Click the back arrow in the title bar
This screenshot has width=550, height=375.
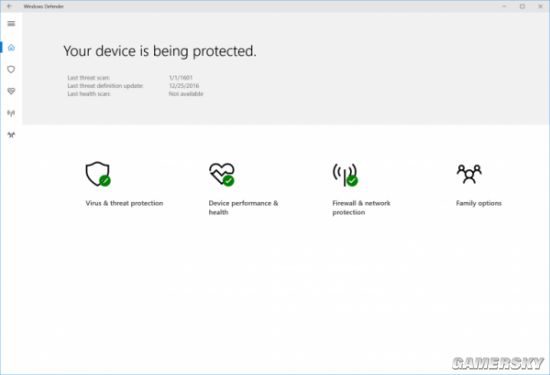pyautogui.click(x=9, y=6)
